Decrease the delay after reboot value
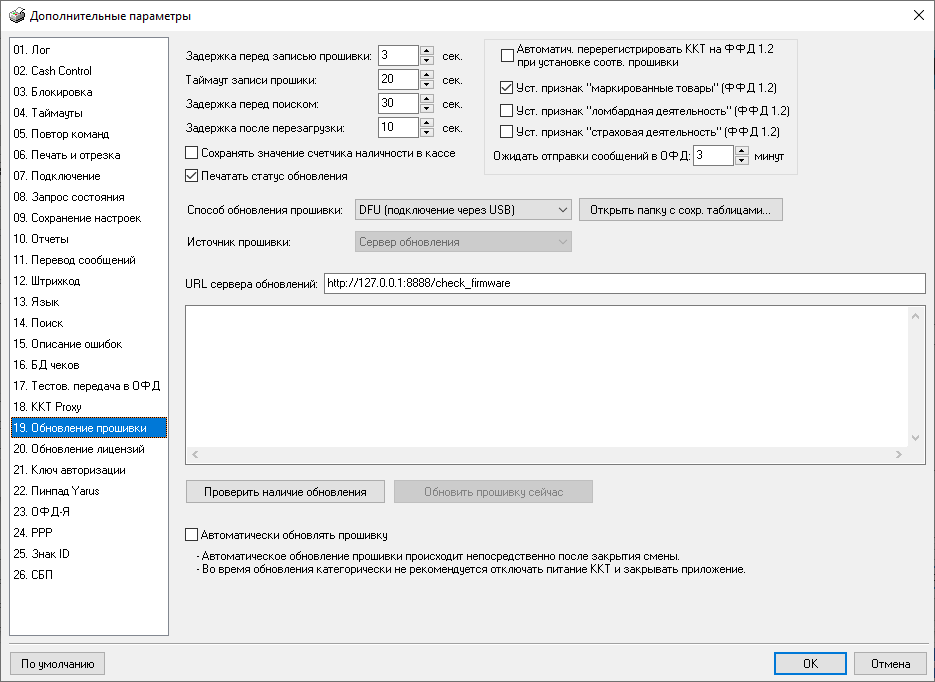 [427, 132]
